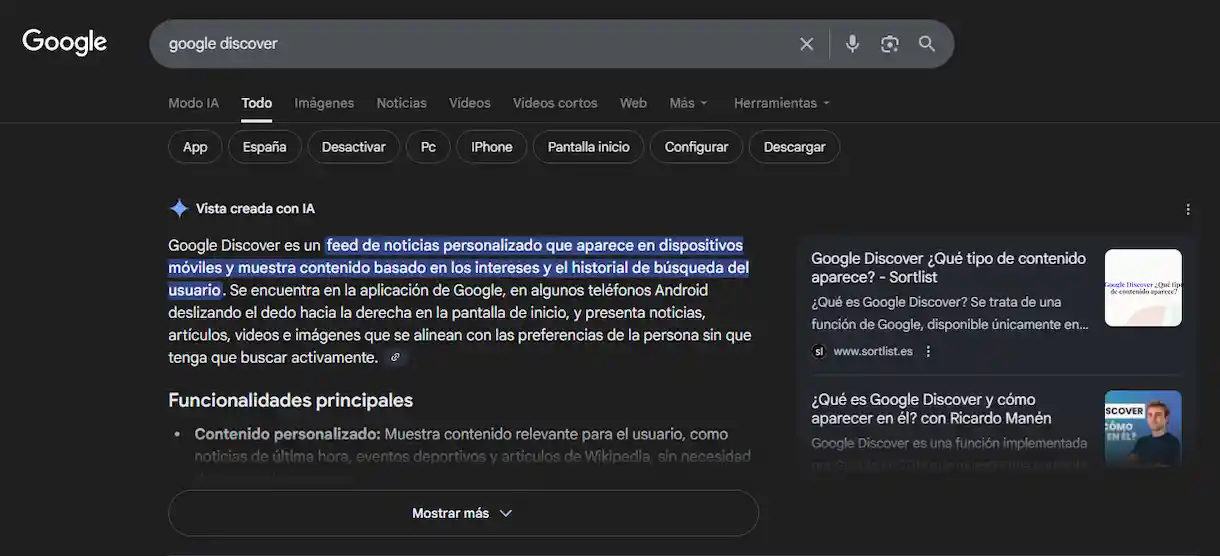The image size is (1220, 556).
Task: Switch to the Modo IA tab
Action: 193,103
